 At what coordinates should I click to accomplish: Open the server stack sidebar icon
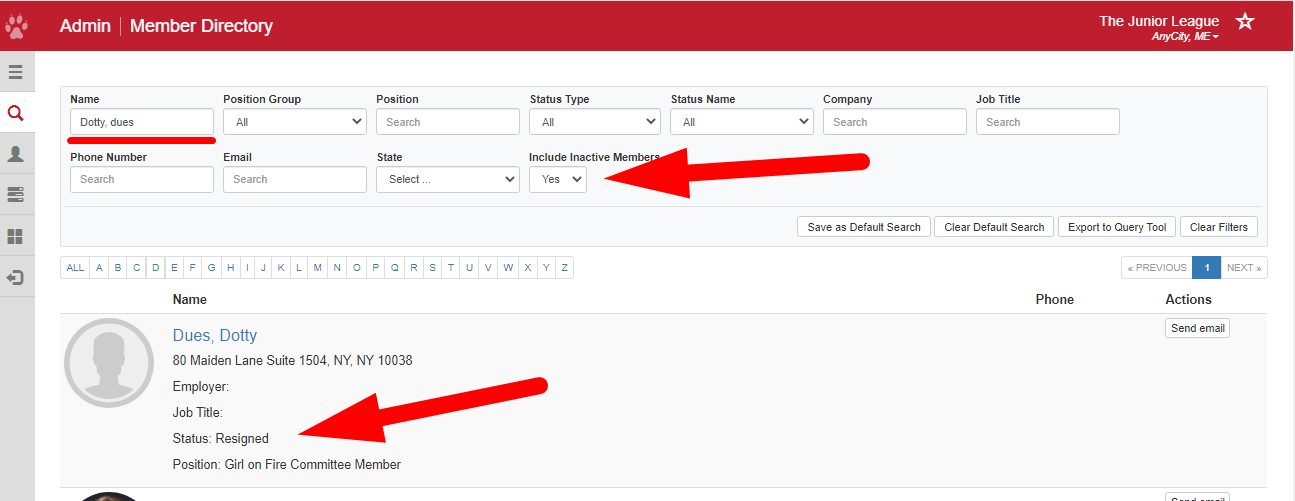click(x=16, y=195)
